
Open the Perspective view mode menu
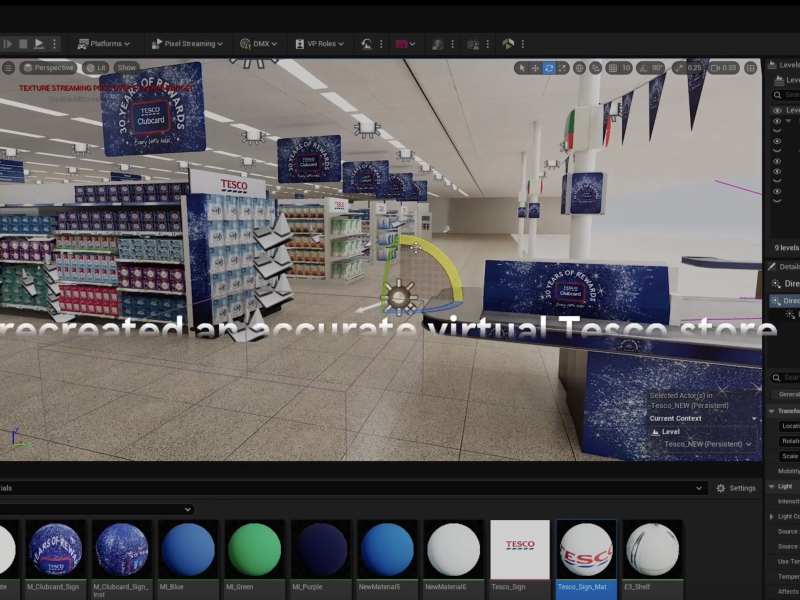[x=48, y=68]
